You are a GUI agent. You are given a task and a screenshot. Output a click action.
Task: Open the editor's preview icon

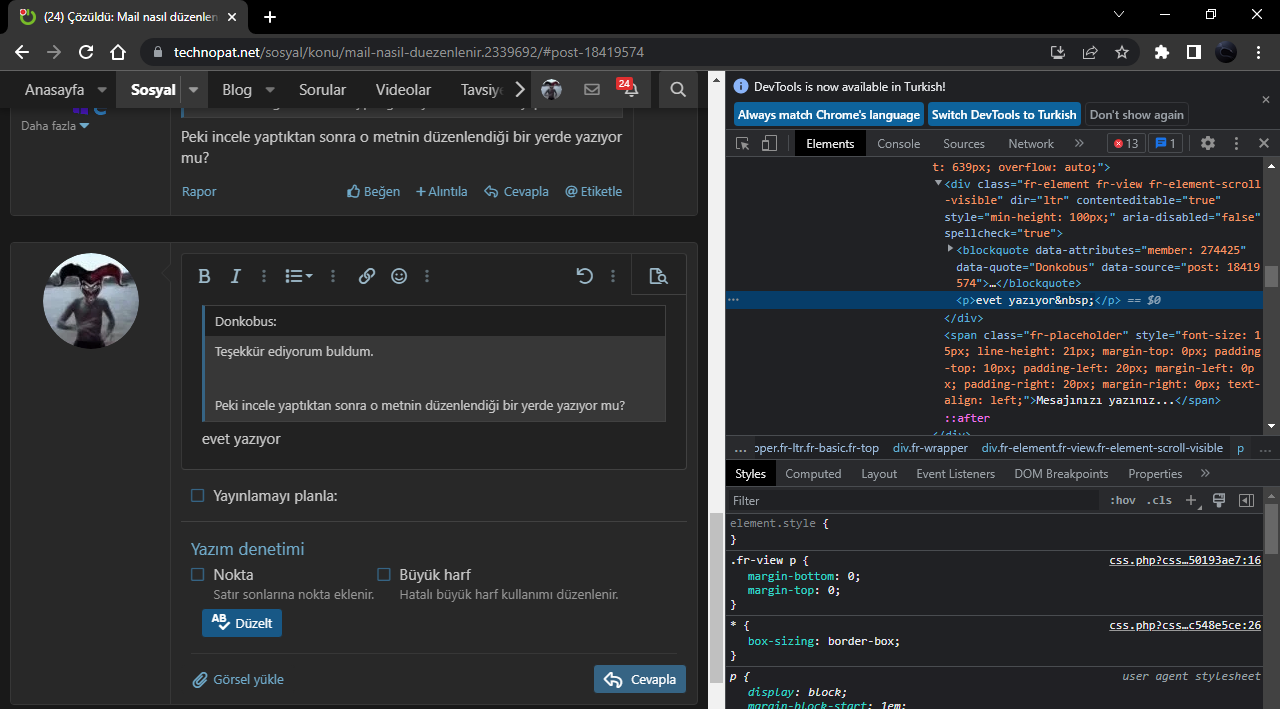point(658,276)
